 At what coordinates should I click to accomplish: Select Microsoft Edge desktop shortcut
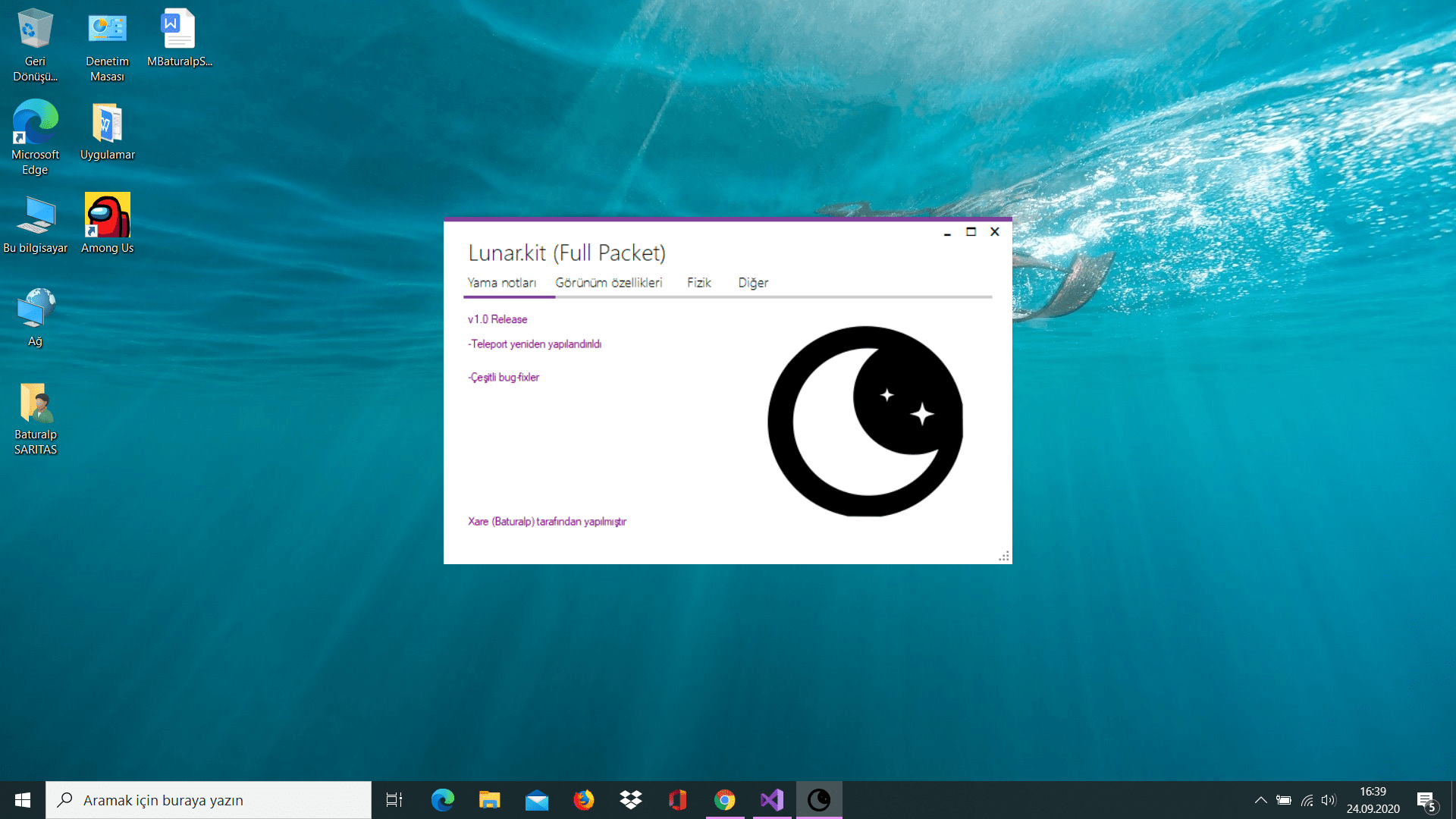click(x=35, y=138)
